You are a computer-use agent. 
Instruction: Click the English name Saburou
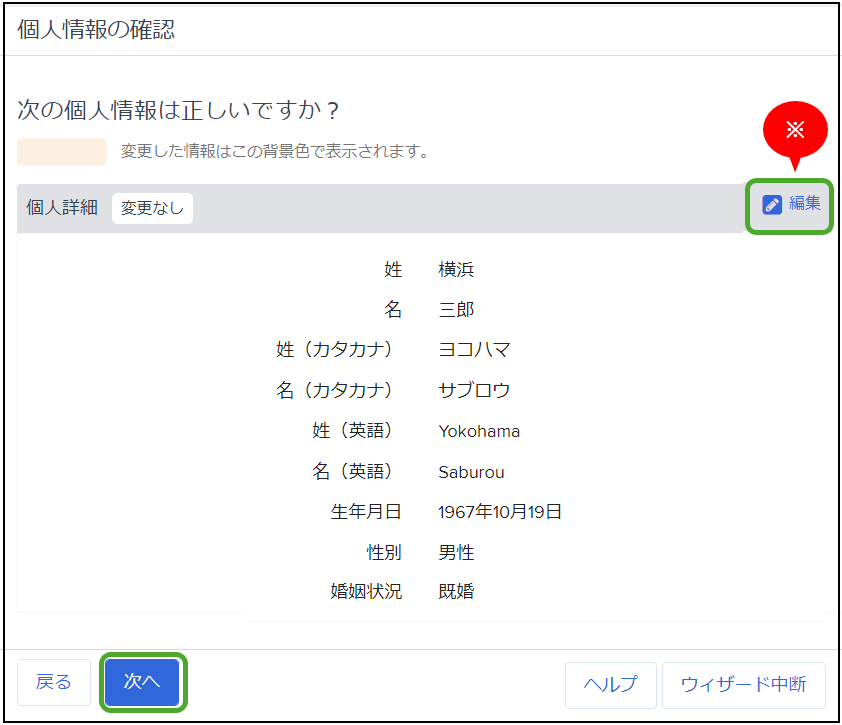[471, 472]
